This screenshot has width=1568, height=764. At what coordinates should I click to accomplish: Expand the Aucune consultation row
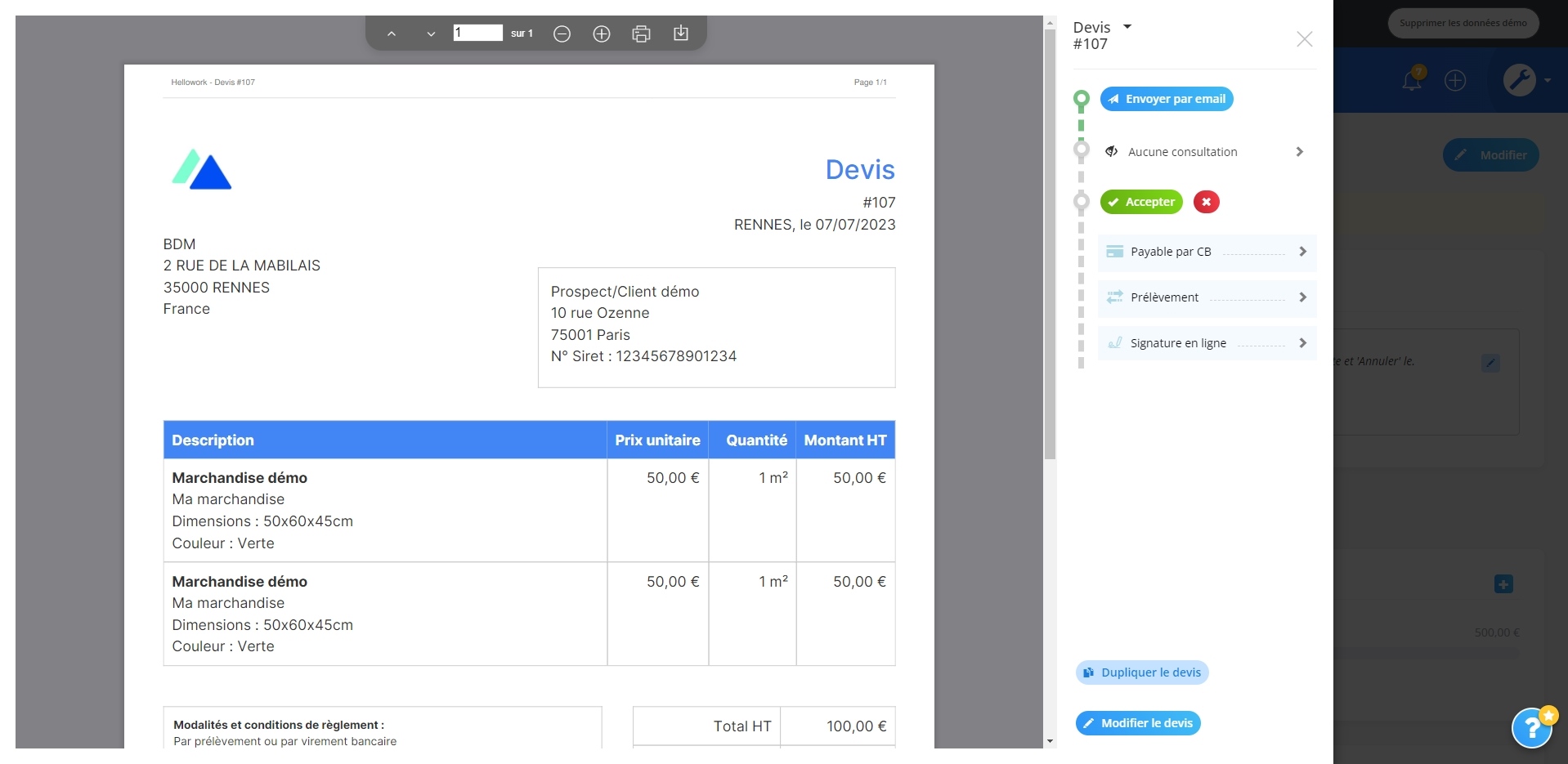1203,152
